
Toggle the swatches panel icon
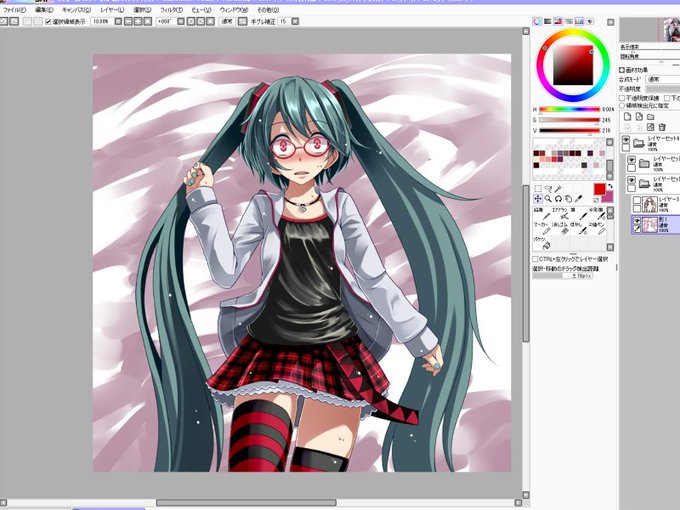point(579,21)
